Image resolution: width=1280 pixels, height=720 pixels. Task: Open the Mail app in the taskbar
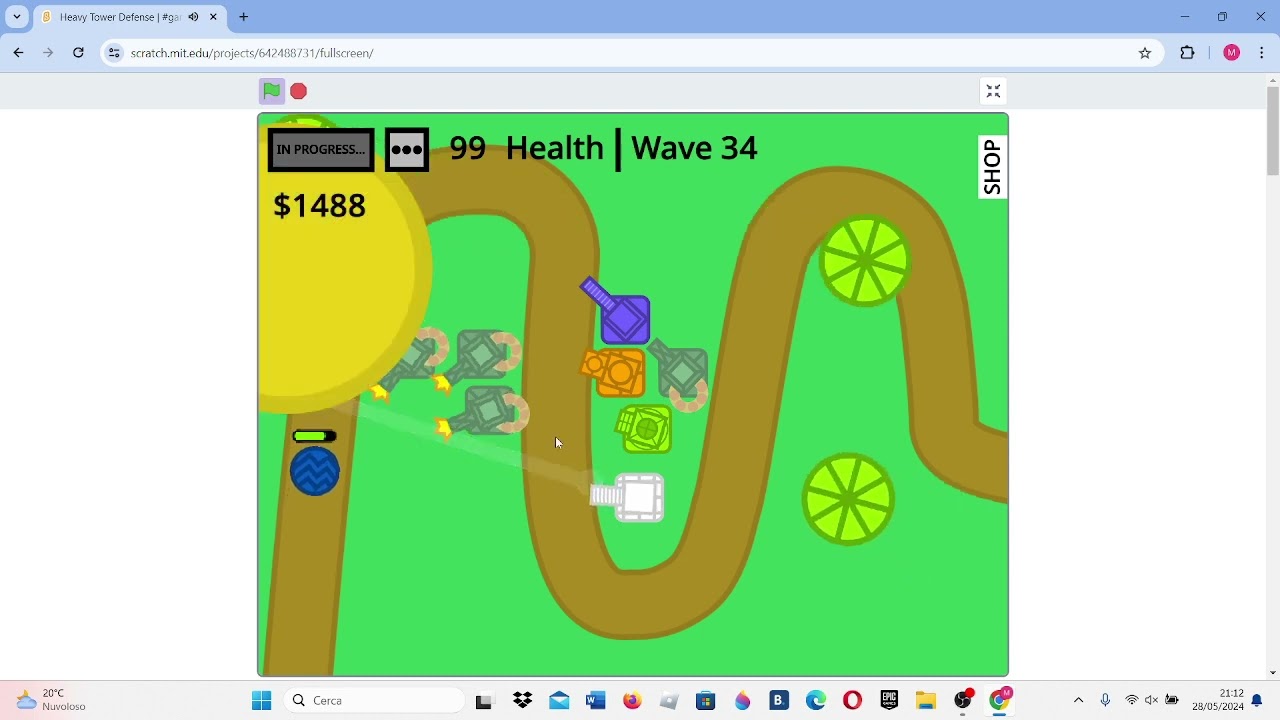559,701
